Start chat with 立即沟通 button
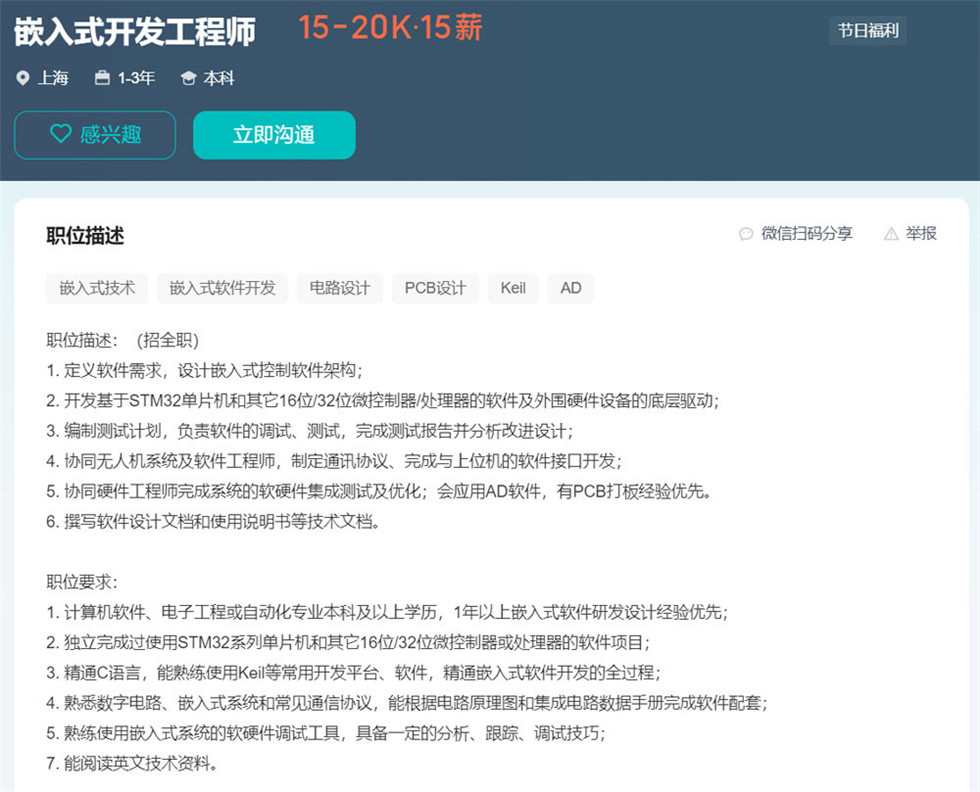The image size is (980, 792). (x=274, y=135)
